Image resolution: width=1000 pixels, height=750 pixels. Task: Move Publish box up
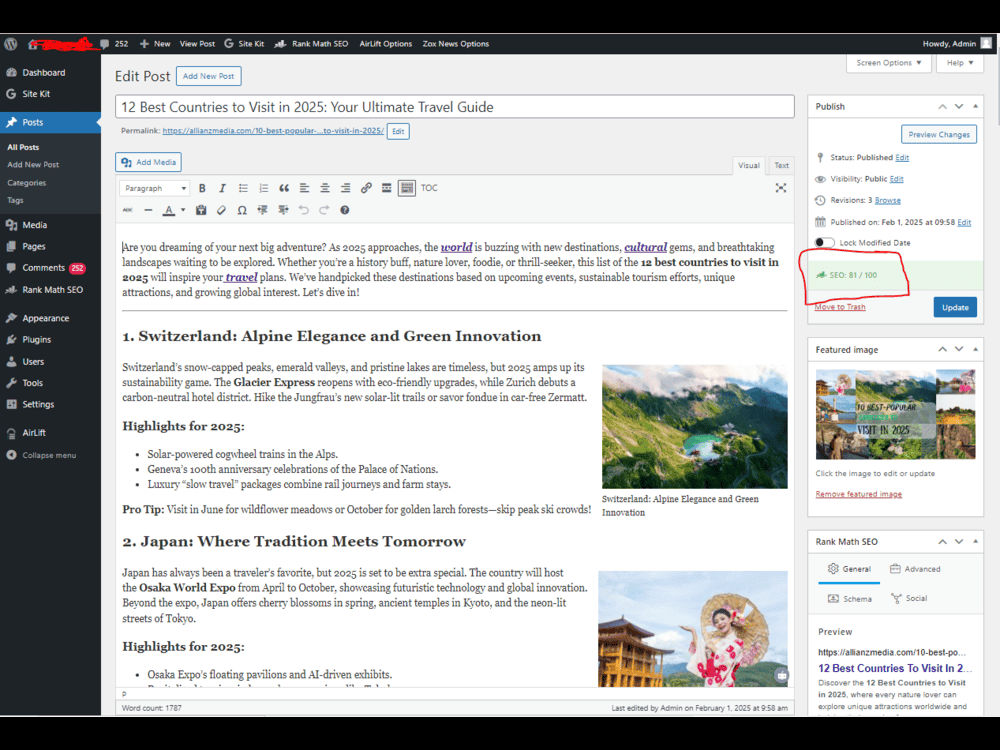click(x=942, y=107)
